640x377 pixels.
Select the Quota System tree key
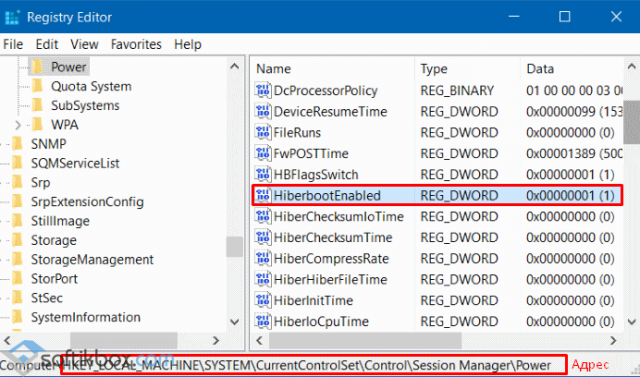(91, 86)
